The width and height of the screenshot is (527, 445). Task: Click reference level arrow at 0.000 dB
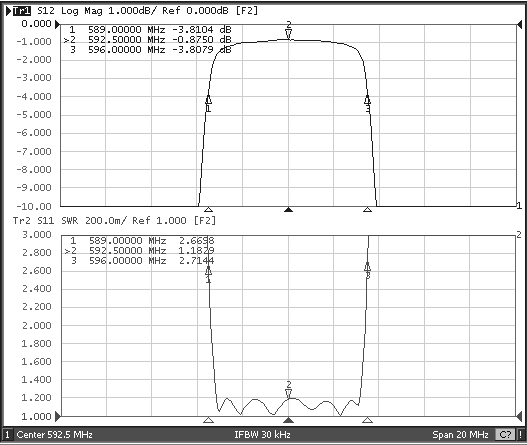click(58, 24)
